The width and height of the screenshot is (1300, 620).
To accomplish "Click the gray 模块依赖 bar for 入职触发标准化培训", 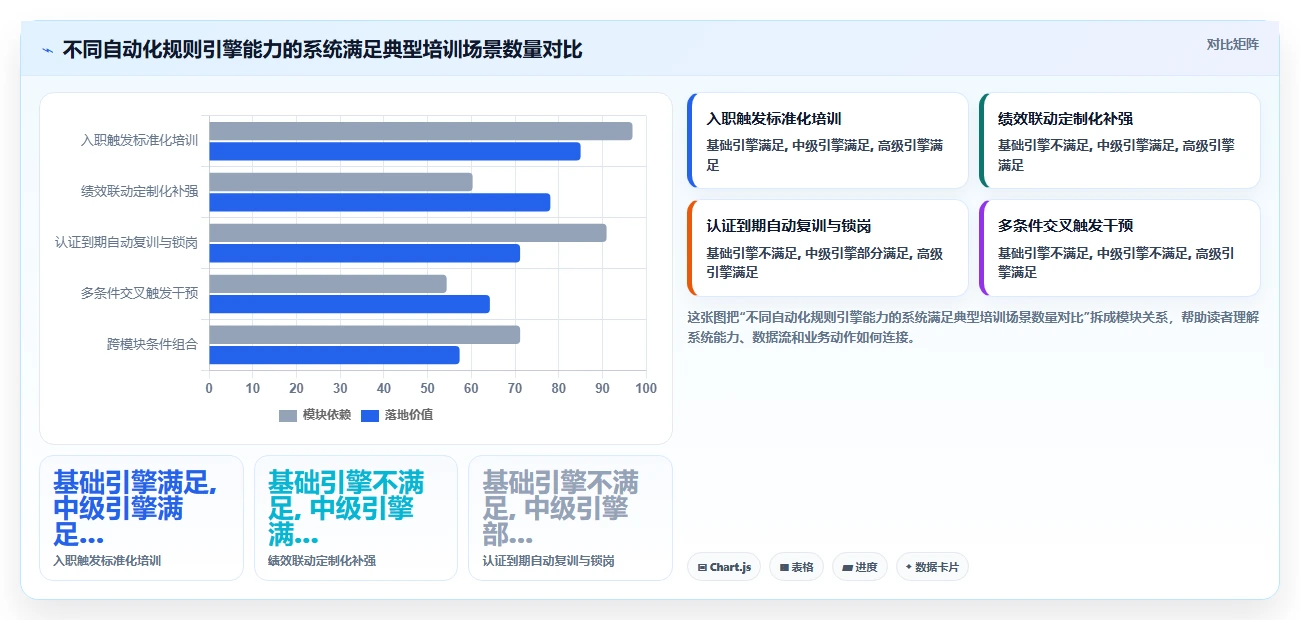I will (420, 131).
